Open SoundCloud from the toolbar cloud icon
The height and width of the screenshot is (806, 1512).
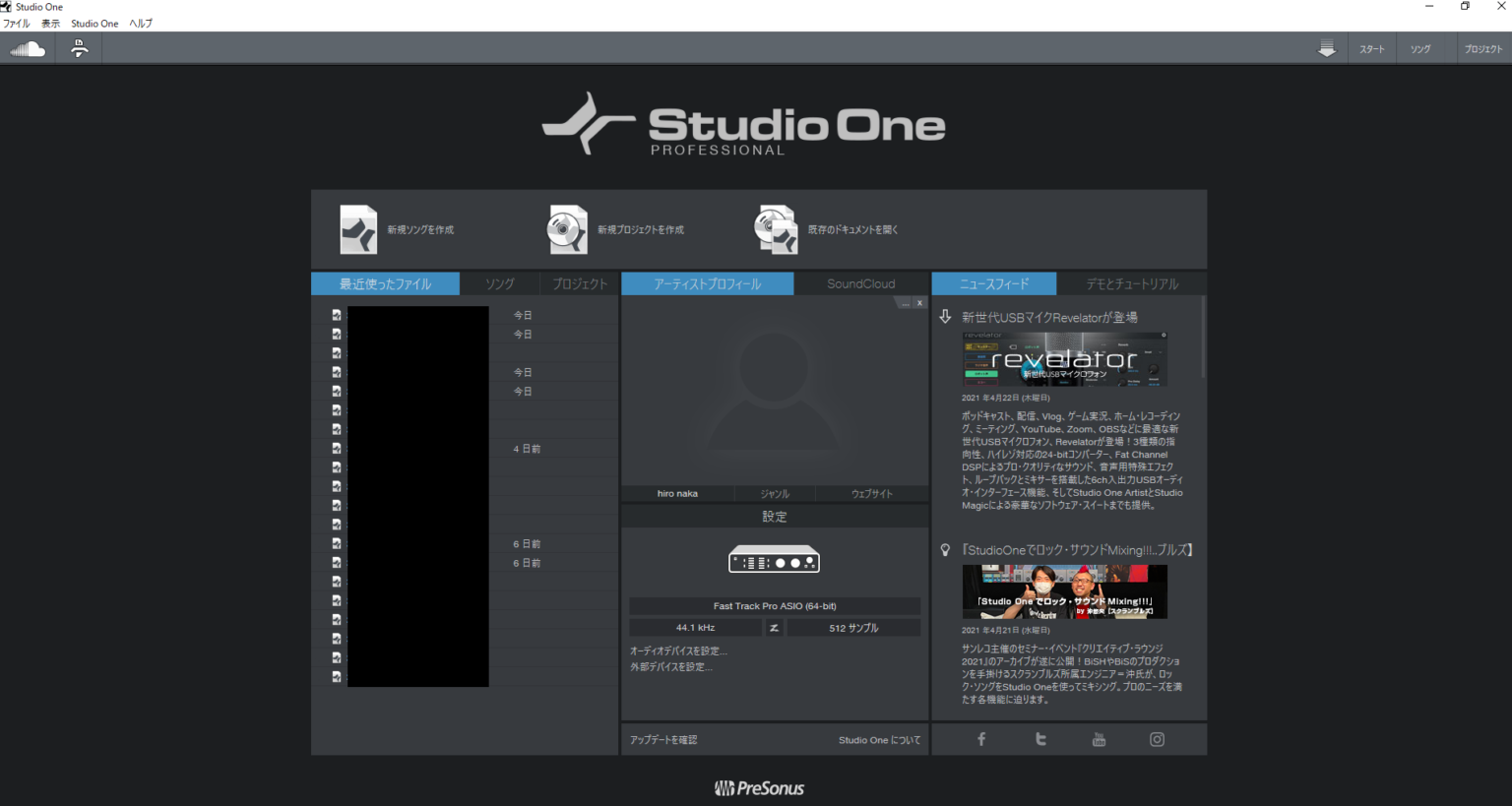click(x=28, y=47)
